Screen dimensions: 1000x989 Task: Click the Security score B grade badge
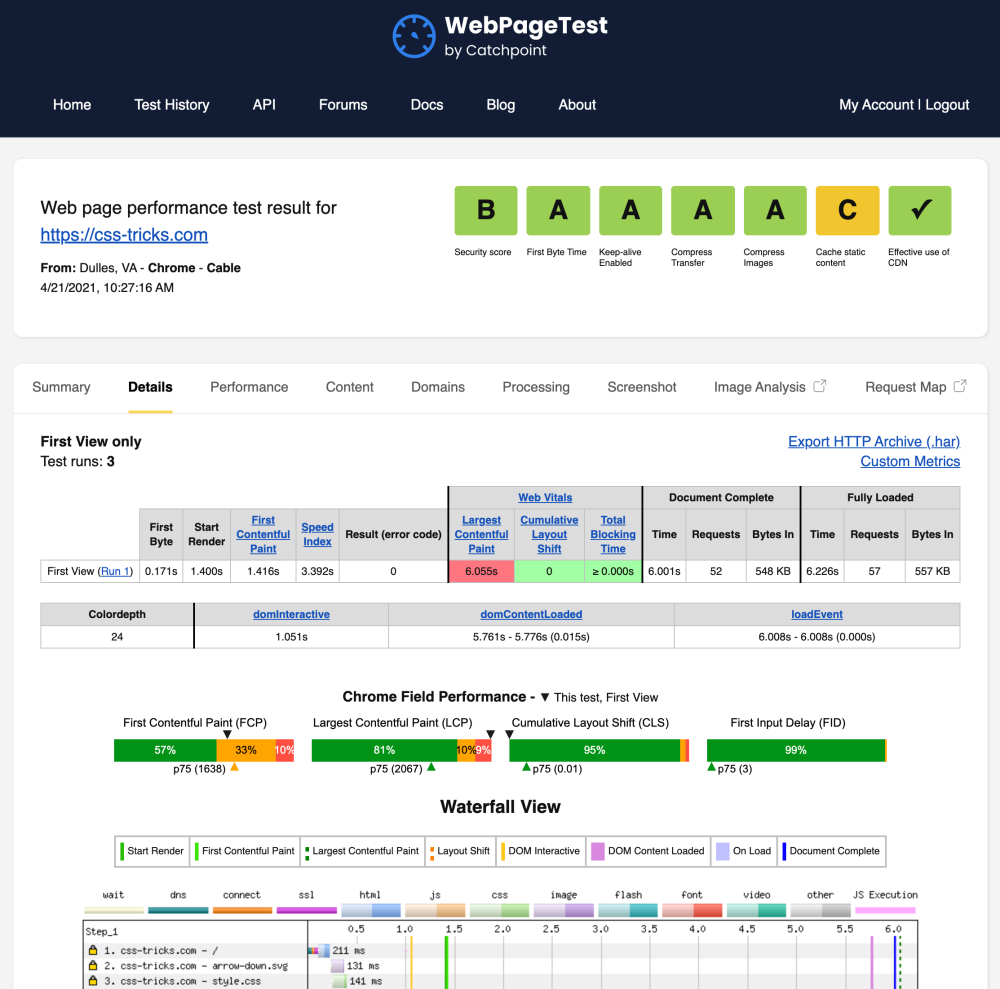coord(486,210)
